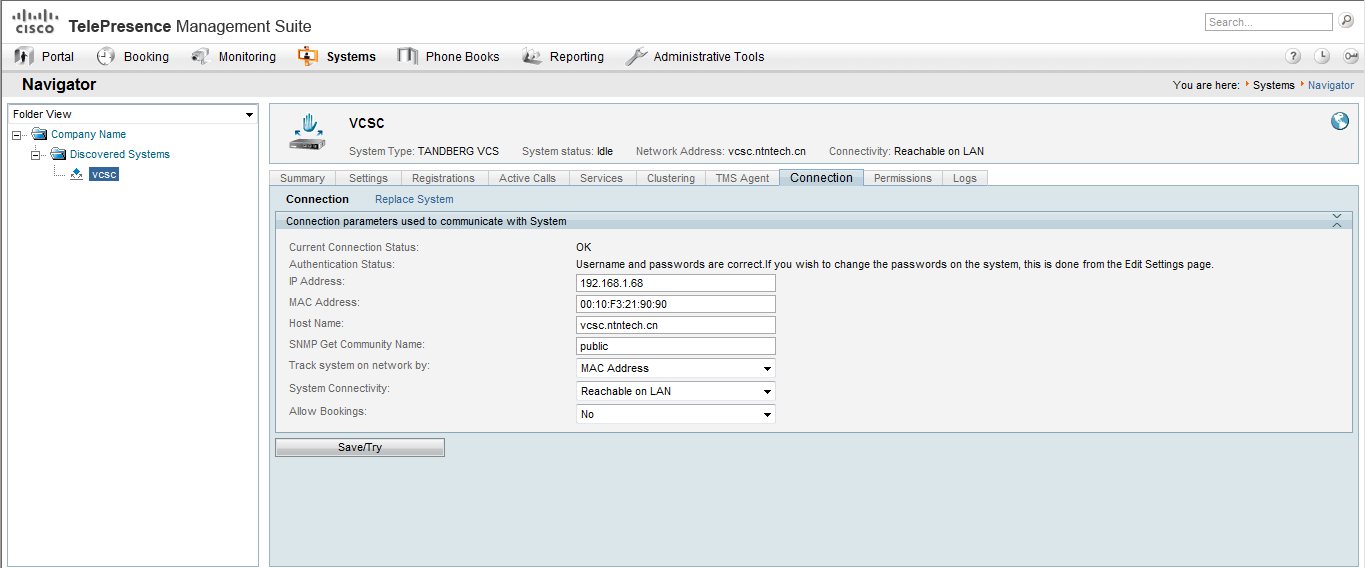The width and height of the screenshot is (1366, 568).
Task: Click the Company Name folder icon
Action: (x=39, y=134)
